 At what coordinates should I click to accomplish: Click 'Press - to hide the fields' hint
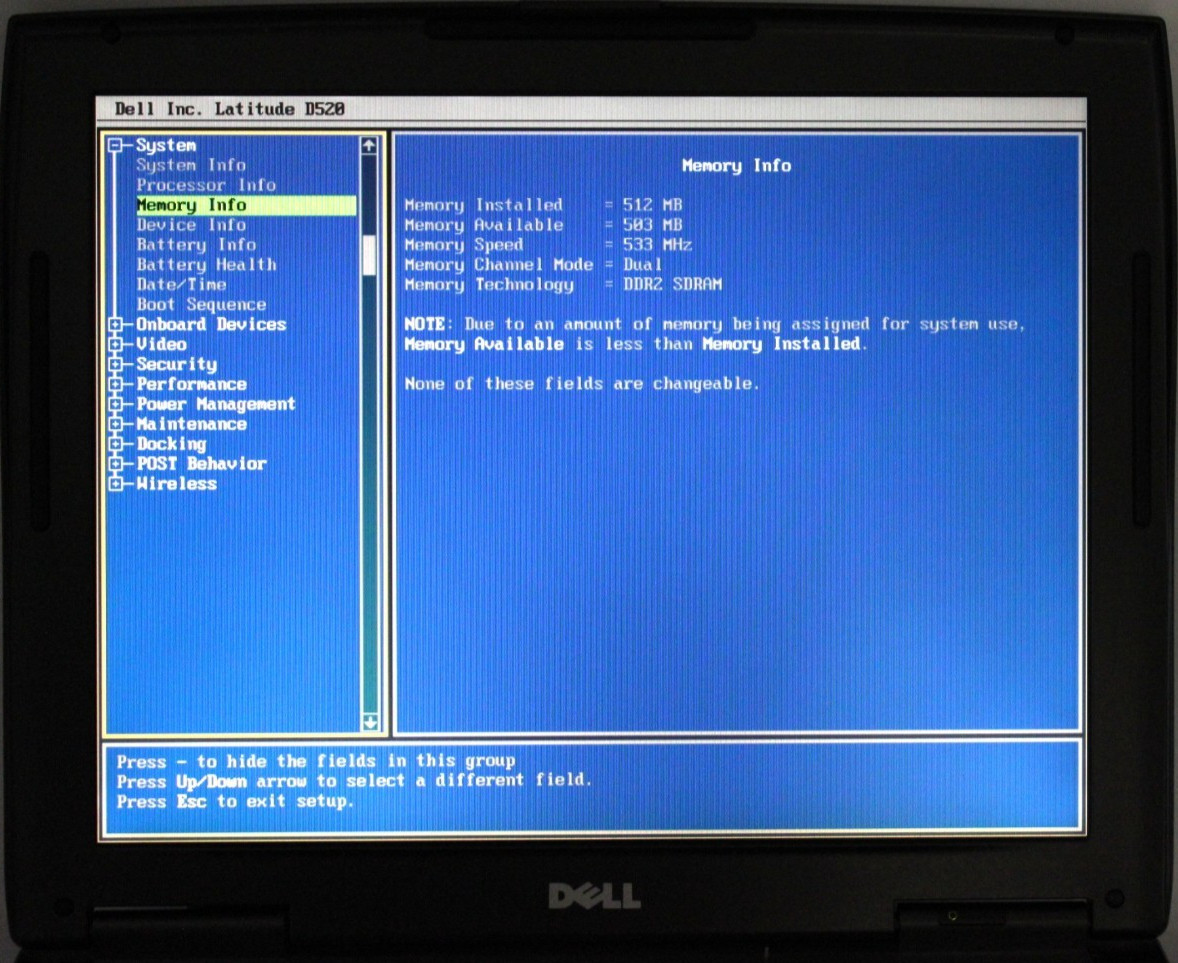pos(316,761)
